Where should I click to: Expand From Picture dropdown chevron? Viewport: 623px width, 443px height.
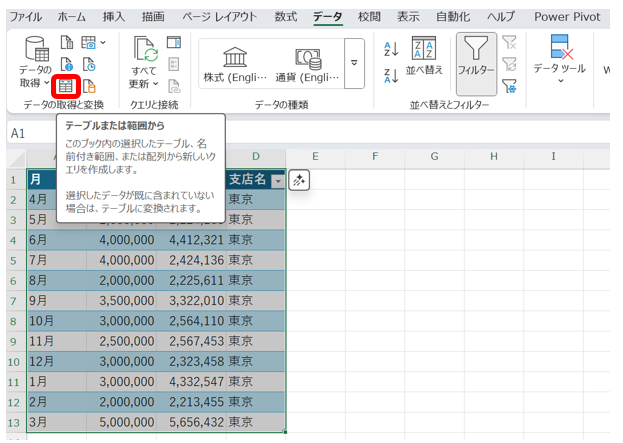click(x=103, y=42)
